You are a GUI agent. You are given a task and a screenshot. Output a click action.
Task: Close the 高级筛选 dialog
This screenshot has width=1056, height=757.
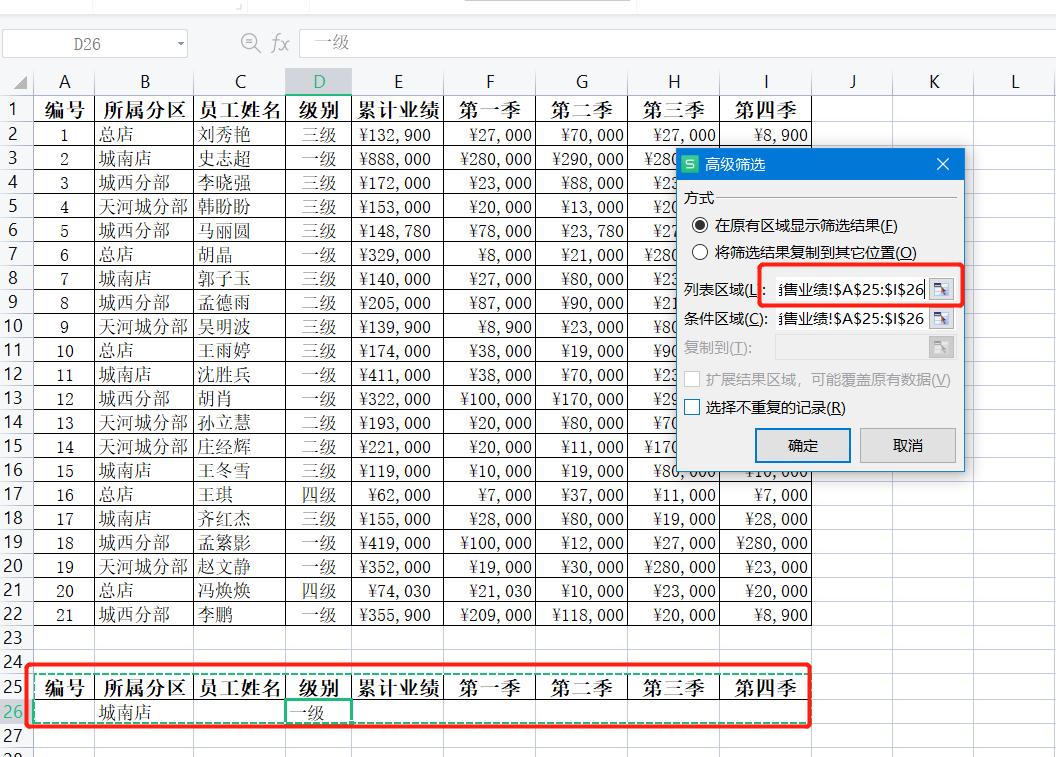click(x=941, y=164)
